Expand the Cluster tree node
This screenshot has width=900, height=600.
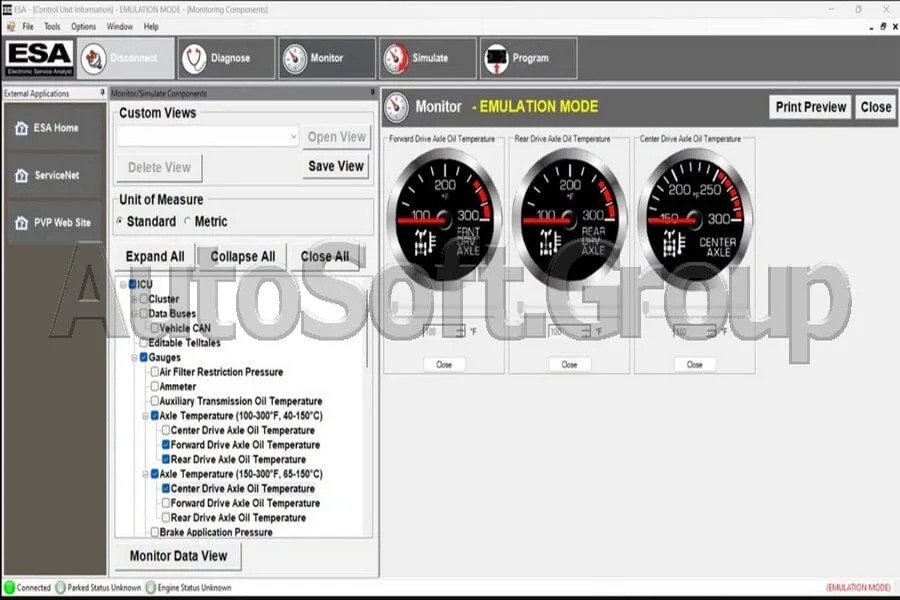click(x=134, y=299)
